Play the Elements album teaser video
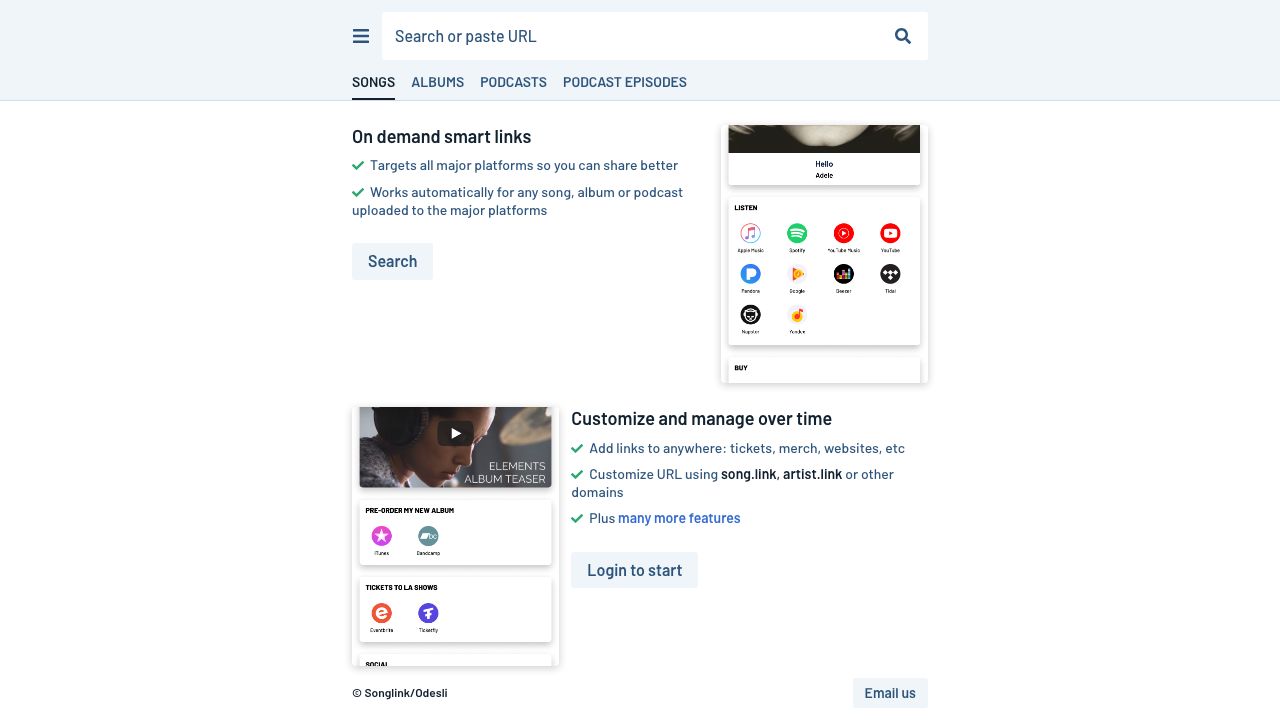This screenshot has height=720, width=1280. tap(455, 433)
